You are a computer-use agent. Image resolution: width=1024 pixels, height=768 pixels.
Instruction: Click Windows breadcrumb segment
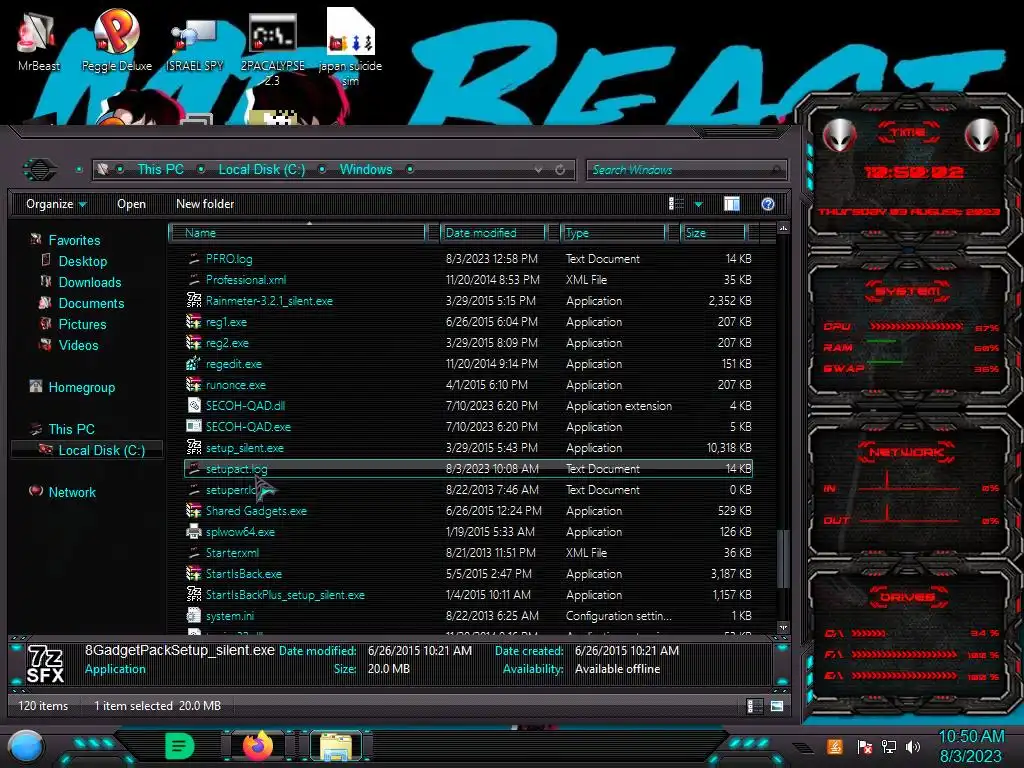click(x=366, y=169)
